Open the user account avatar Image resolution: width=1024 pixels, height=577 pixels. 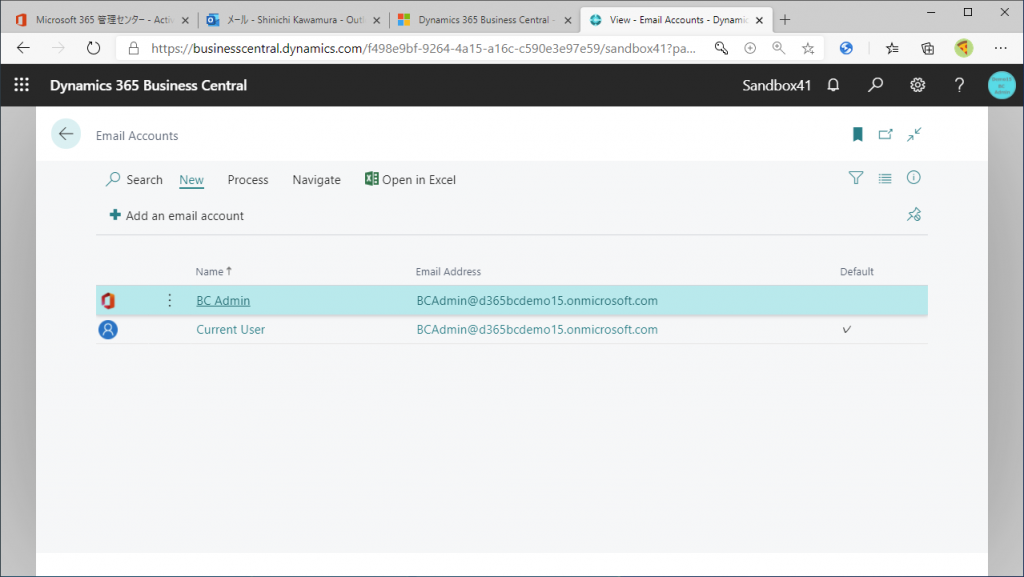tap(1001, 86)
